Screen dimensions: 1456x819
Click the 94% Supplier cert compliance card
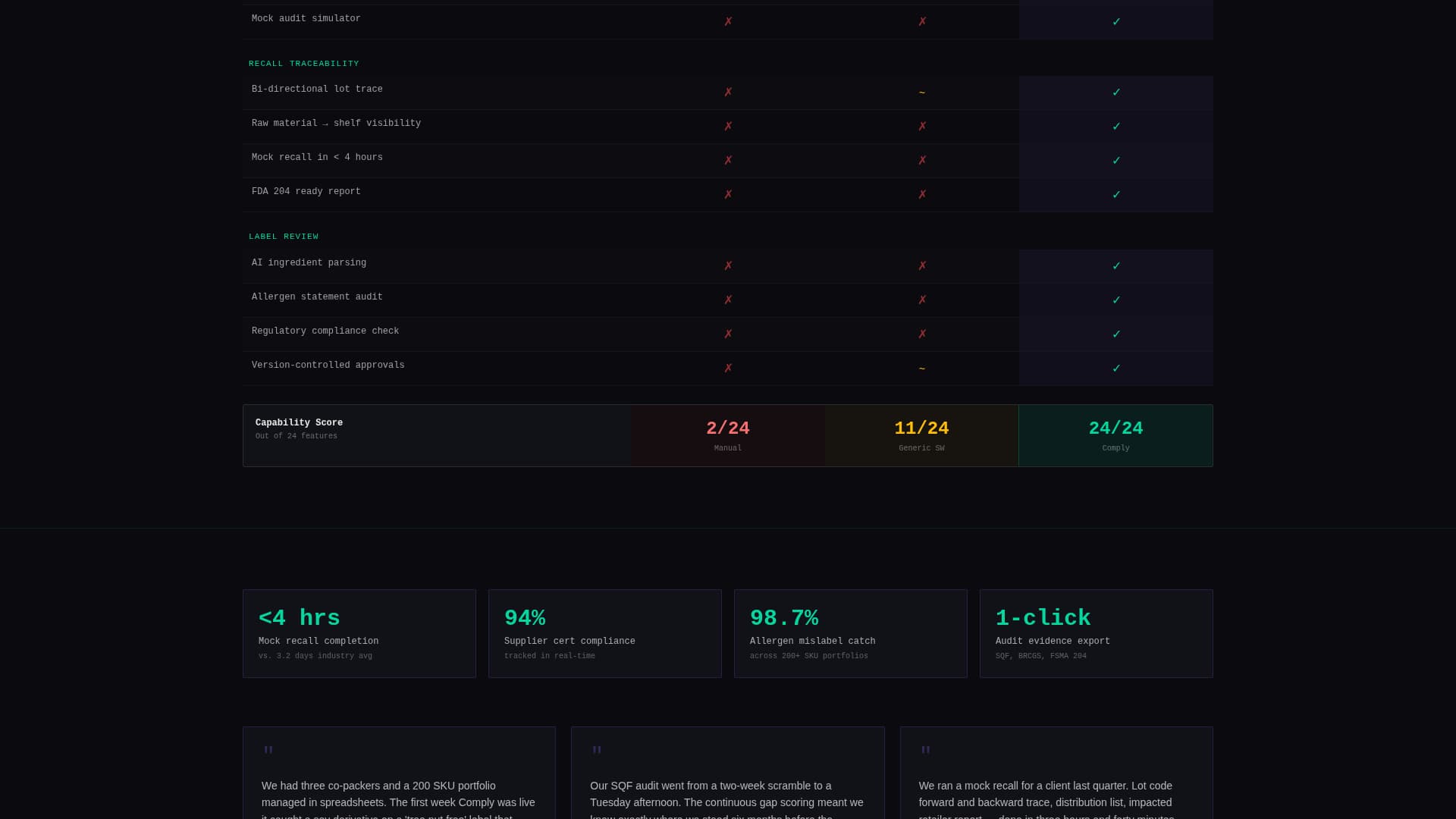(605, 634)
